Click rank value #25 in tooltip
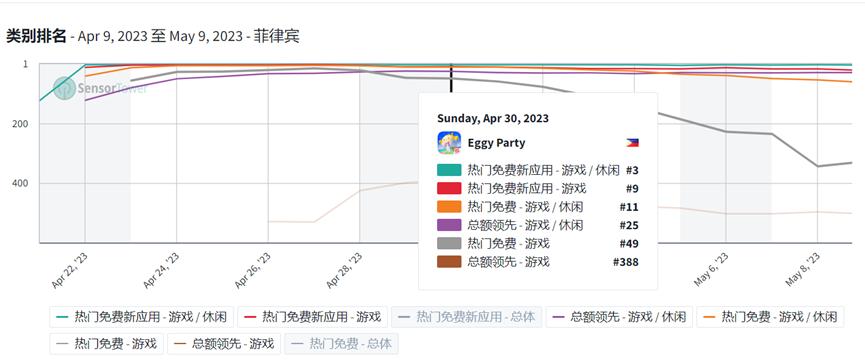Image resolution: width=865 pixels, height=360 pixels. click(629, 225)
